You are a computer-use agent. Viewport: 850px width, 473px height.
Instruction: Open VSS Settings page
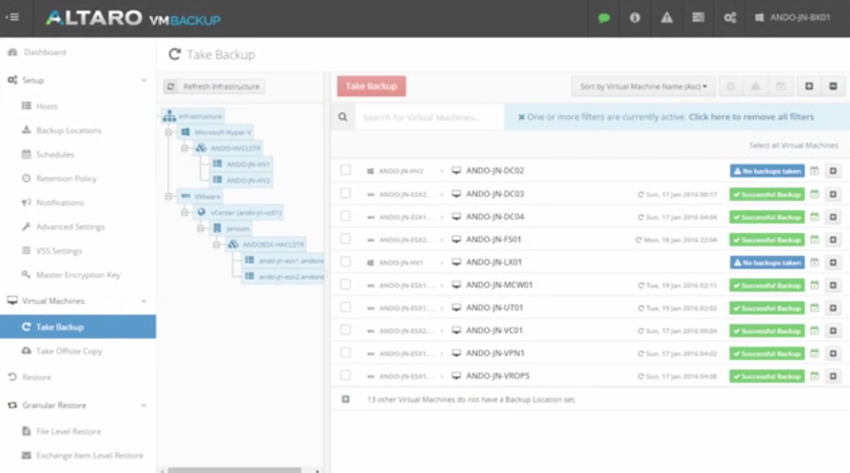59,251
